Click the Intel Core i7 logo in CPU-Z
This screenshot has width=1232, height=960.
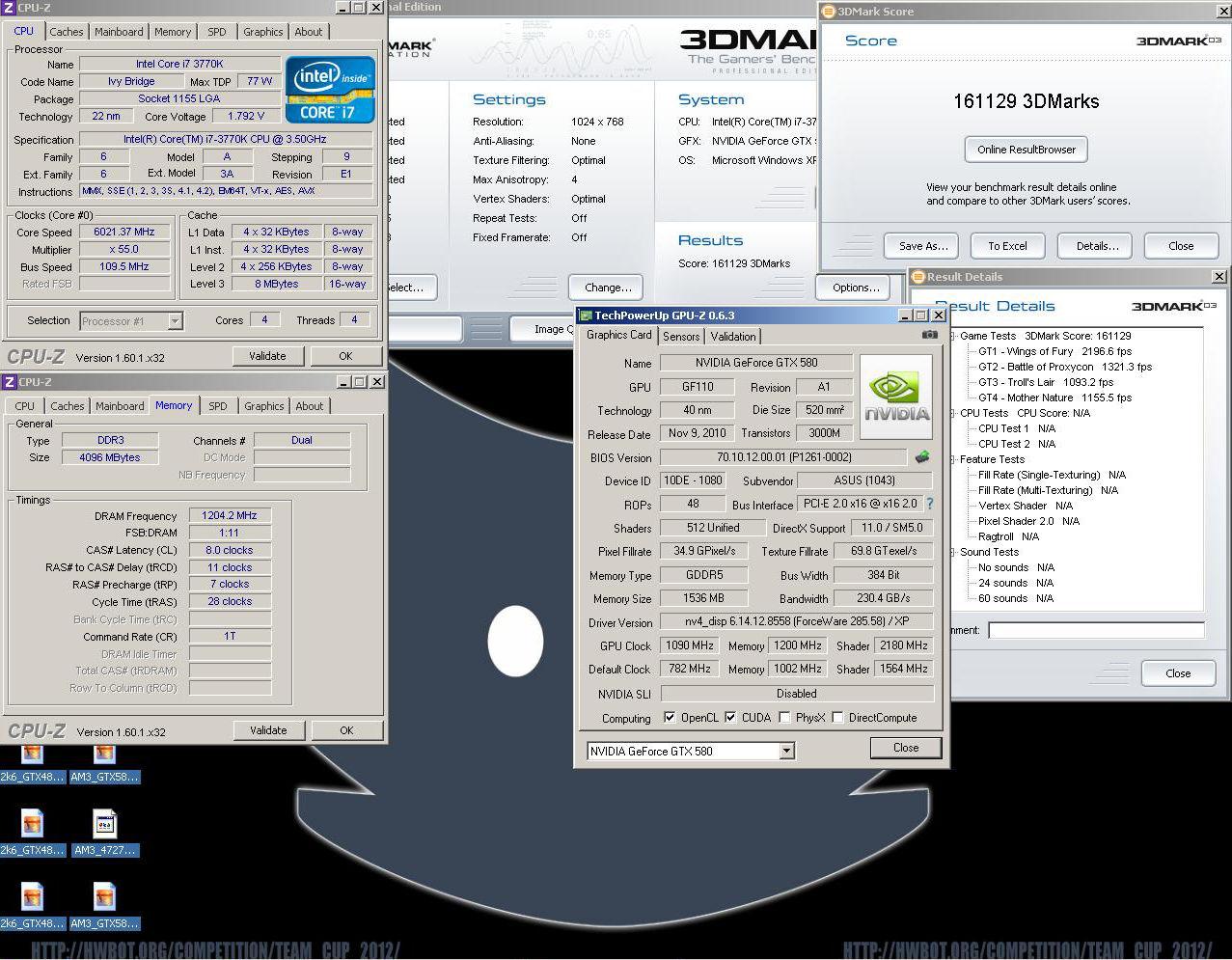[x=330, y=91]
